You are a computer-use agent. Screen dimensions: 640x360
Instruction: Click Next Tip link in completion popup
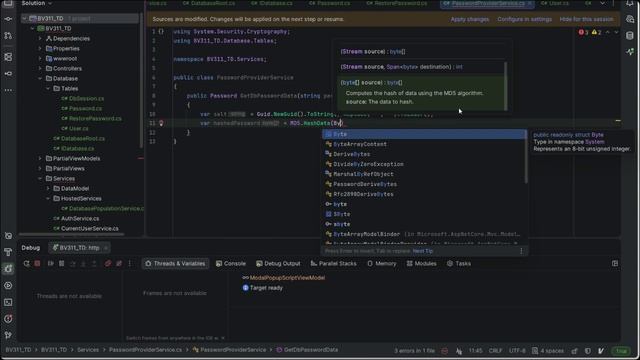423,251
